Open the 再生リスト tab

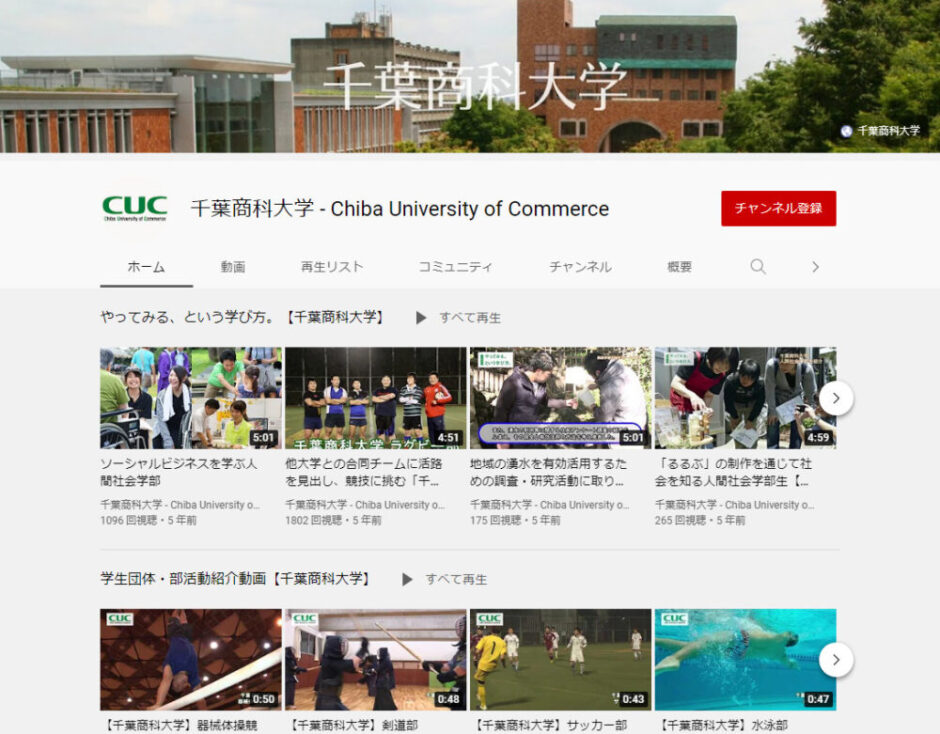(x=332, y=267)
